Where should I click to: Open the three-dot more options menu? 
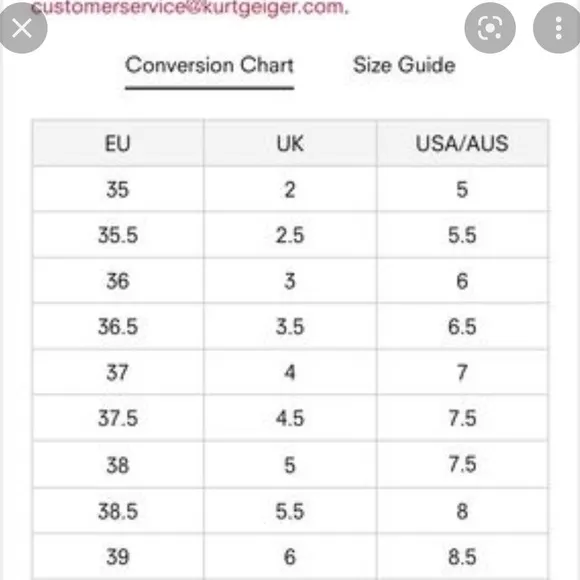click(558, 28)
